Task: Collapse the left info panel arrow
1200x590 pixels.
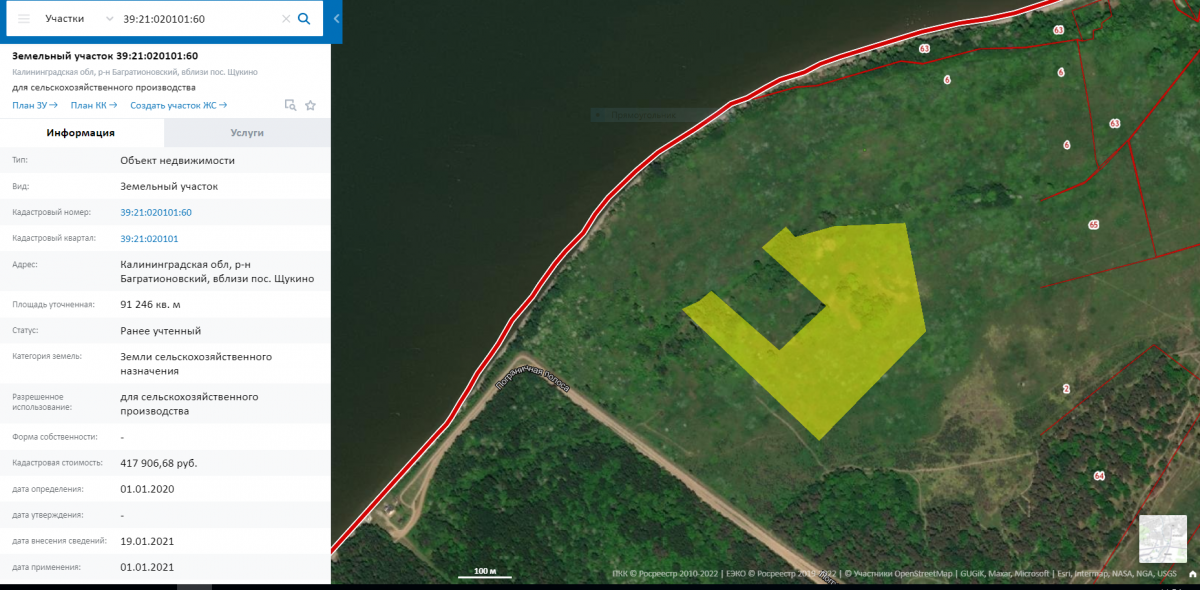Action: click(x=336, y=19)
